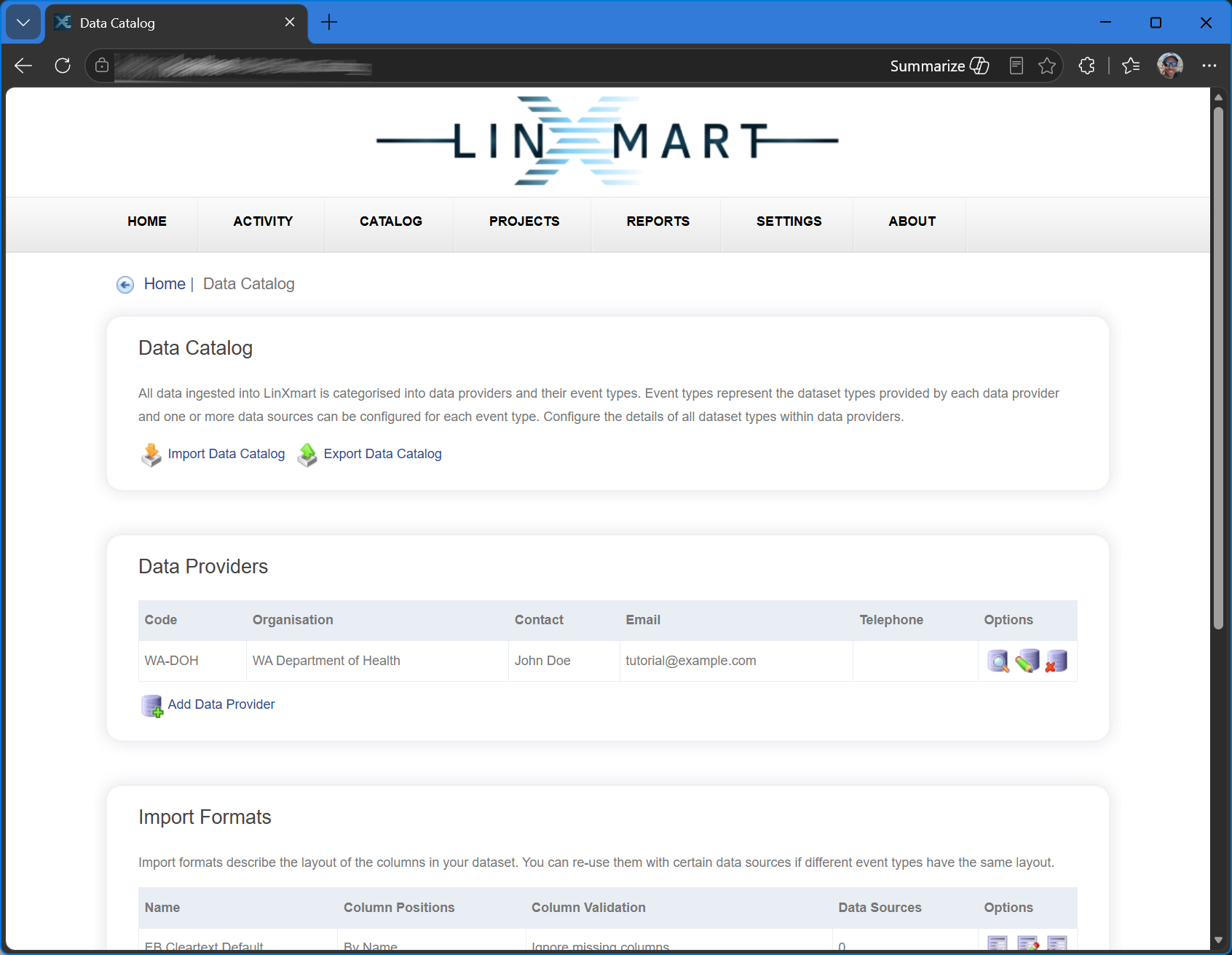1232x955 pixels.
Task: View site information via the lock icon
Action: tap(102, 66)
